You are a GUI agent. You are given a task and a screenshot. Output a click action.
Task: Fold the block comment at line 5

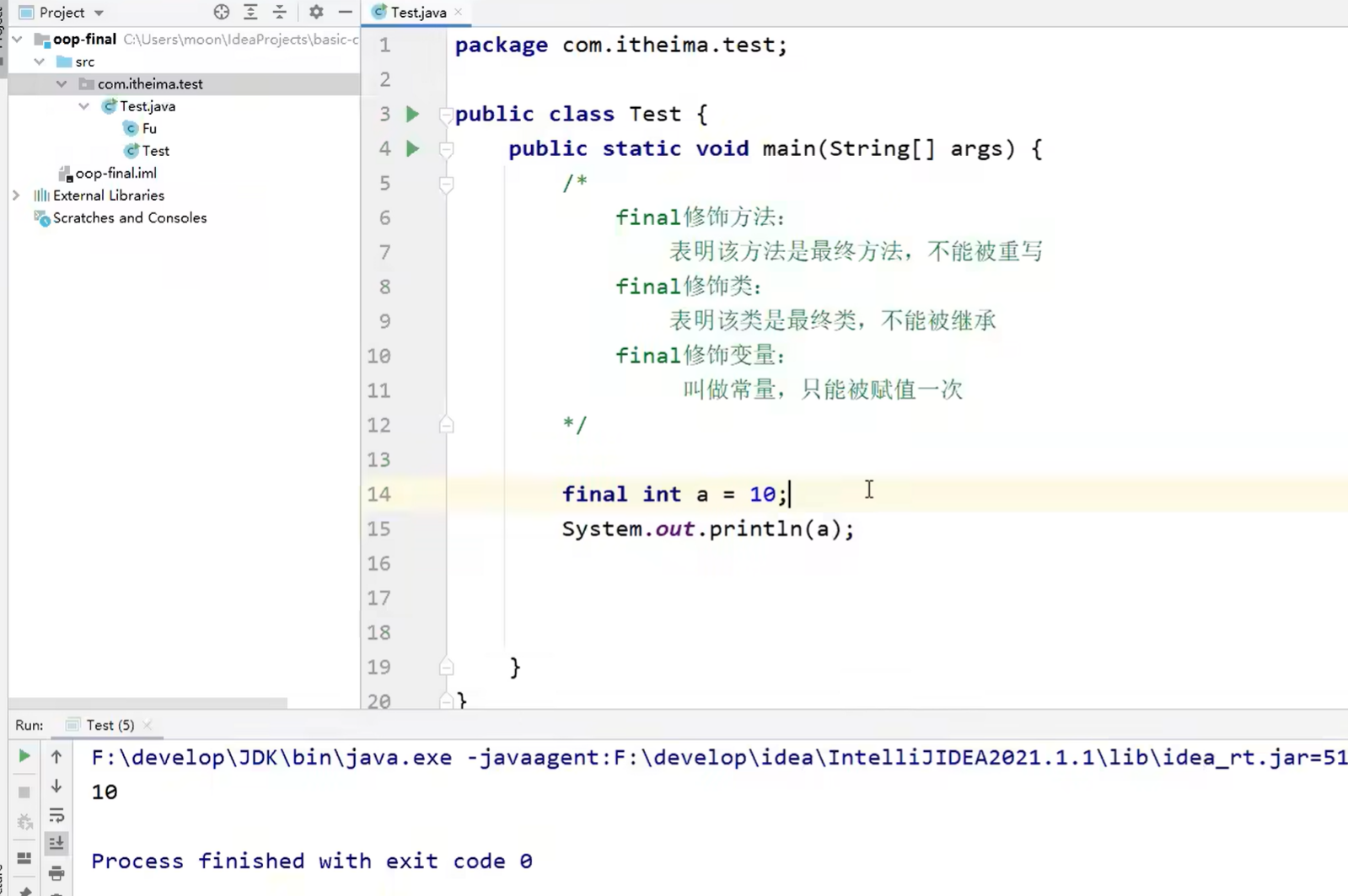pyautogui.click(x=446, y=184)
